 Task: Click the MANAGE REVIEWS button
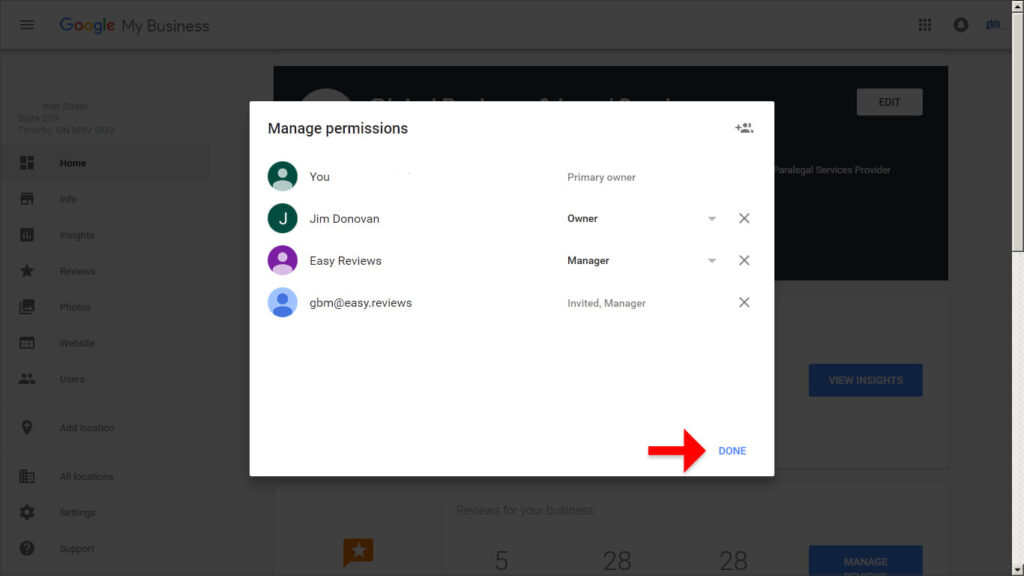point(865,561)
